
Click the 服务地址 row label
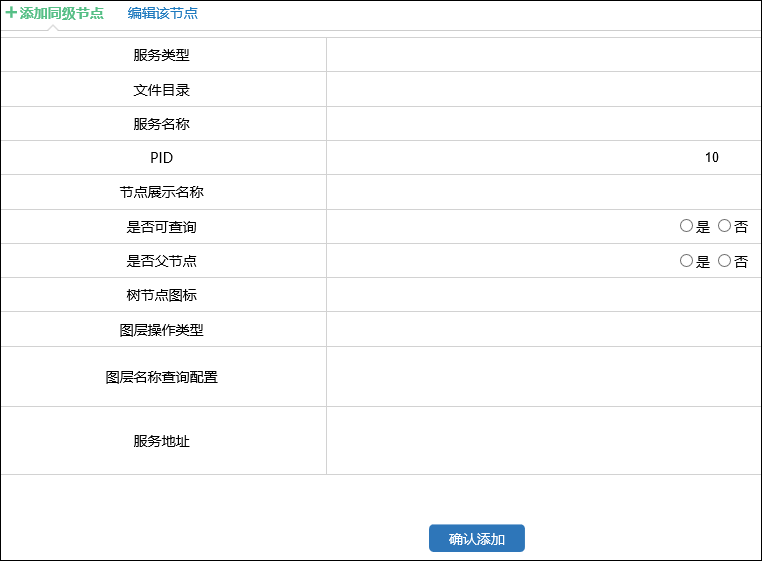(x=162, y=441)
